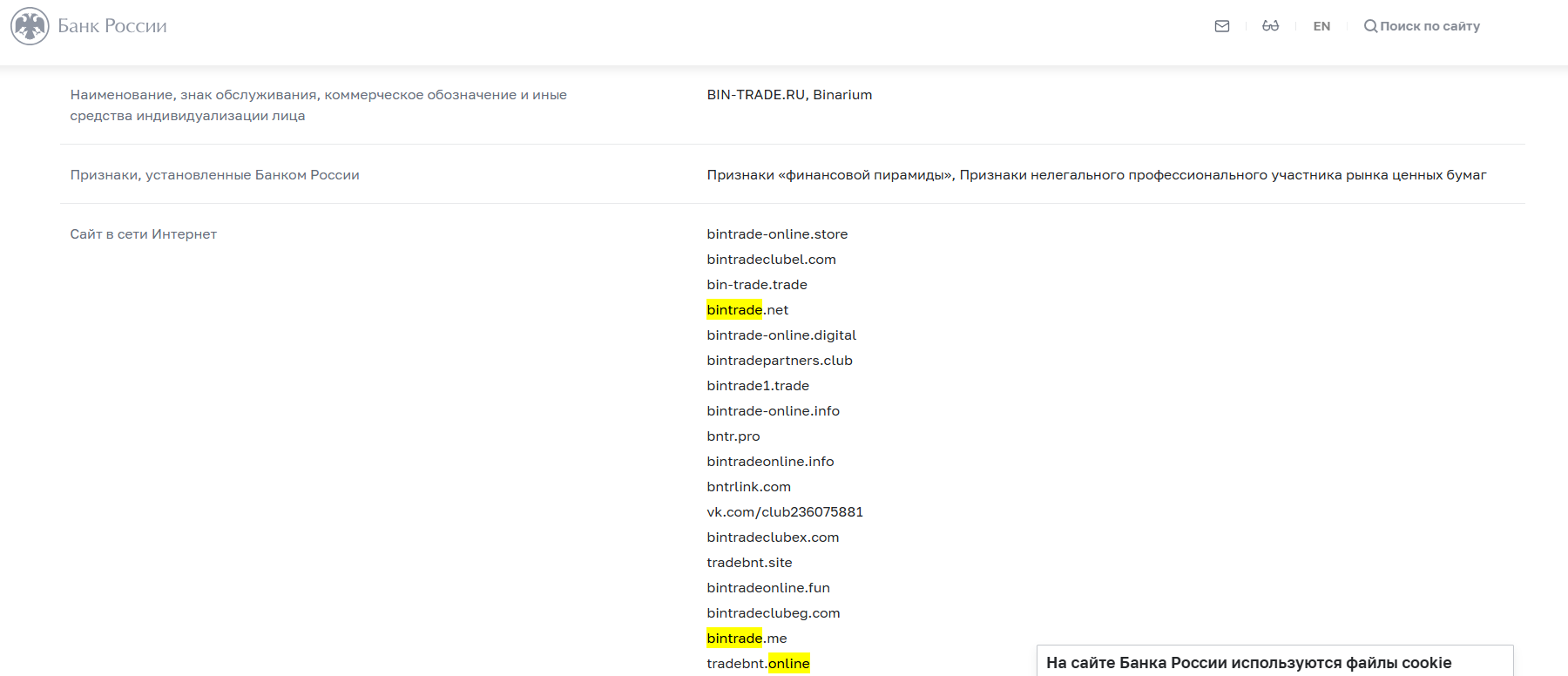
Task: Click the Bank of Russia eagle logo
Action: [30, 26]
